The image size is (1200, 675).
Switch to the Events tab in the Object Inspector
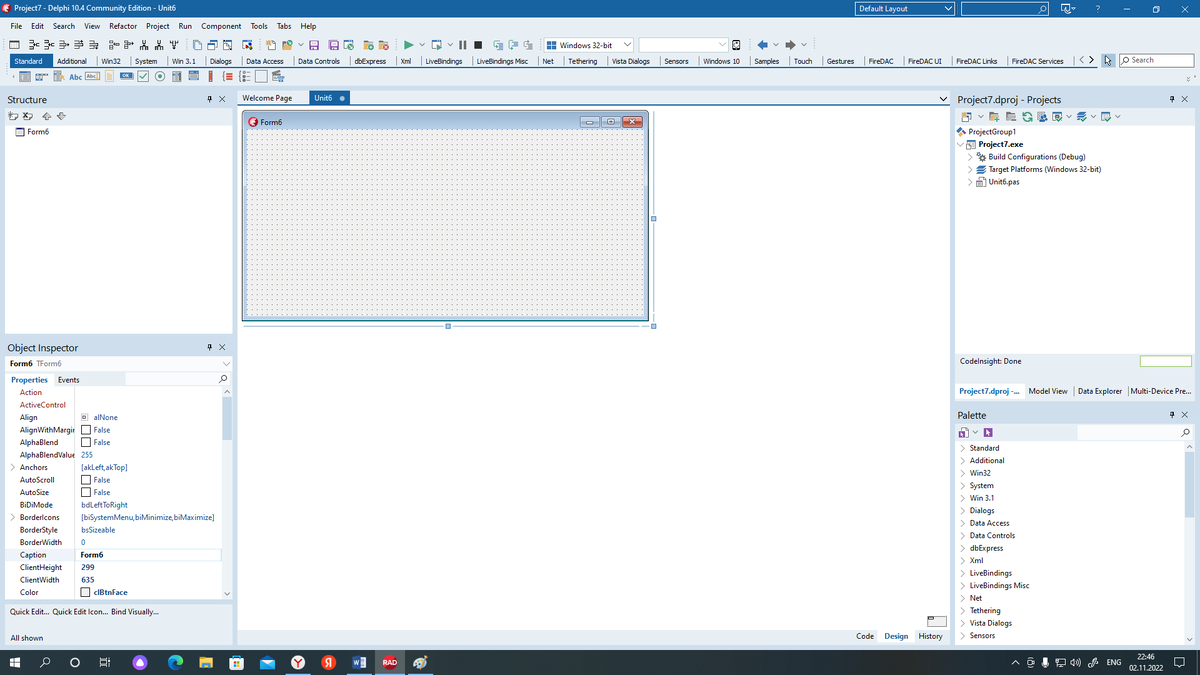coord(68,380)
